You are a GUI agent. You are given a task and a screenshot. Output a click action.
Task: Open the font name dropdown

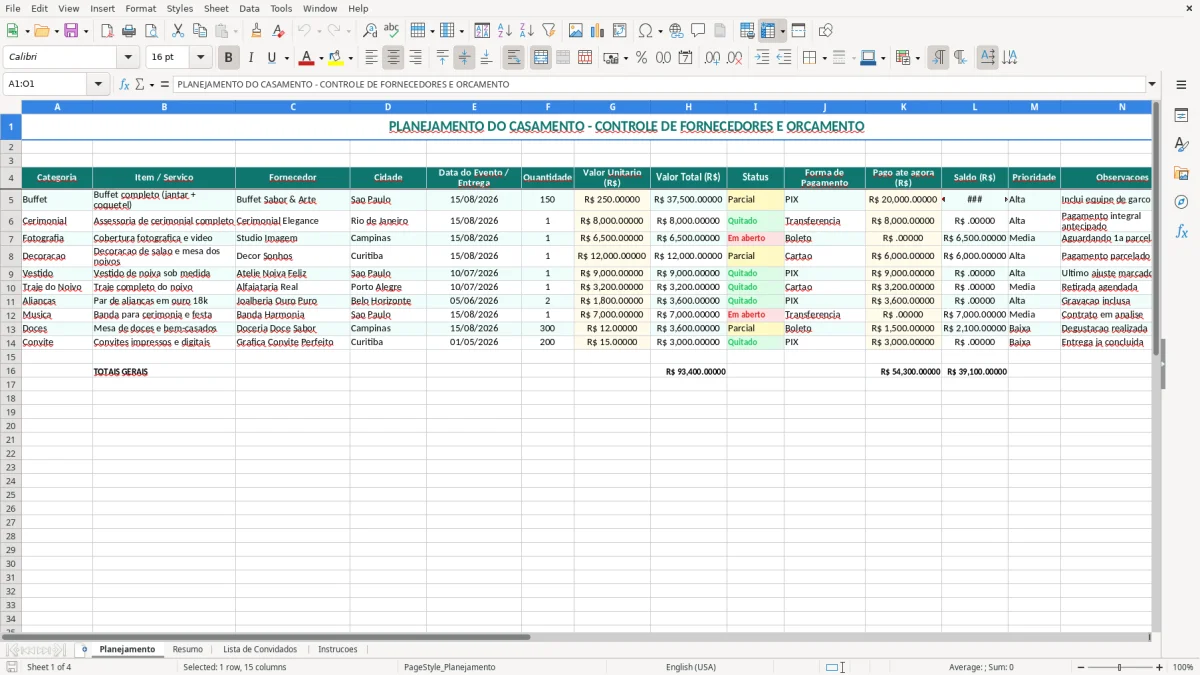pyautogui.click(x=127, y=58)
